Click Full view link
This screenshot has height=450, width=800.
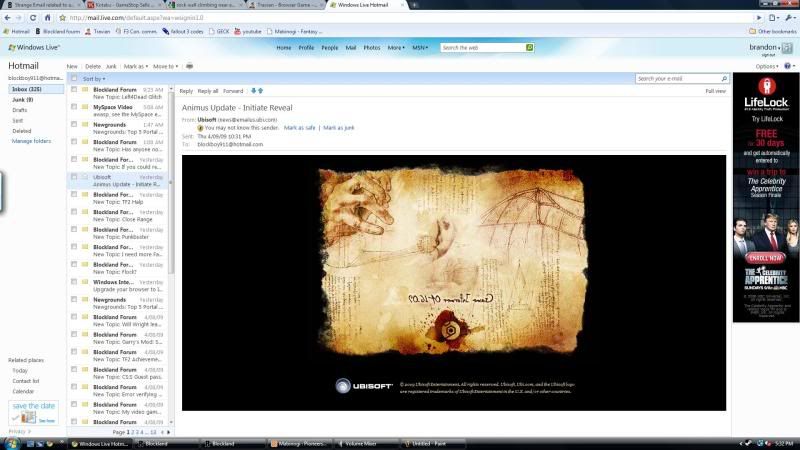[715, 91]
